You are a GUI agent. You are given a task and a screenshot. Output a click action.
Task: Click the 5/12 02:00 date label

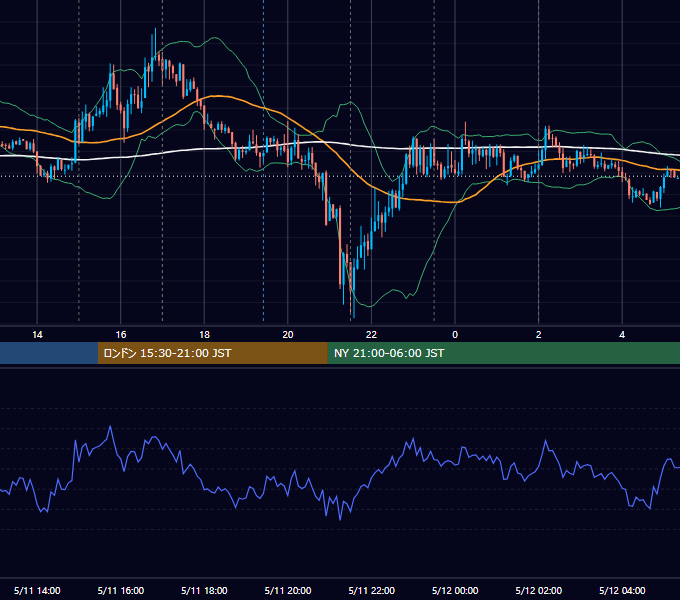click(x=539, y=590)
